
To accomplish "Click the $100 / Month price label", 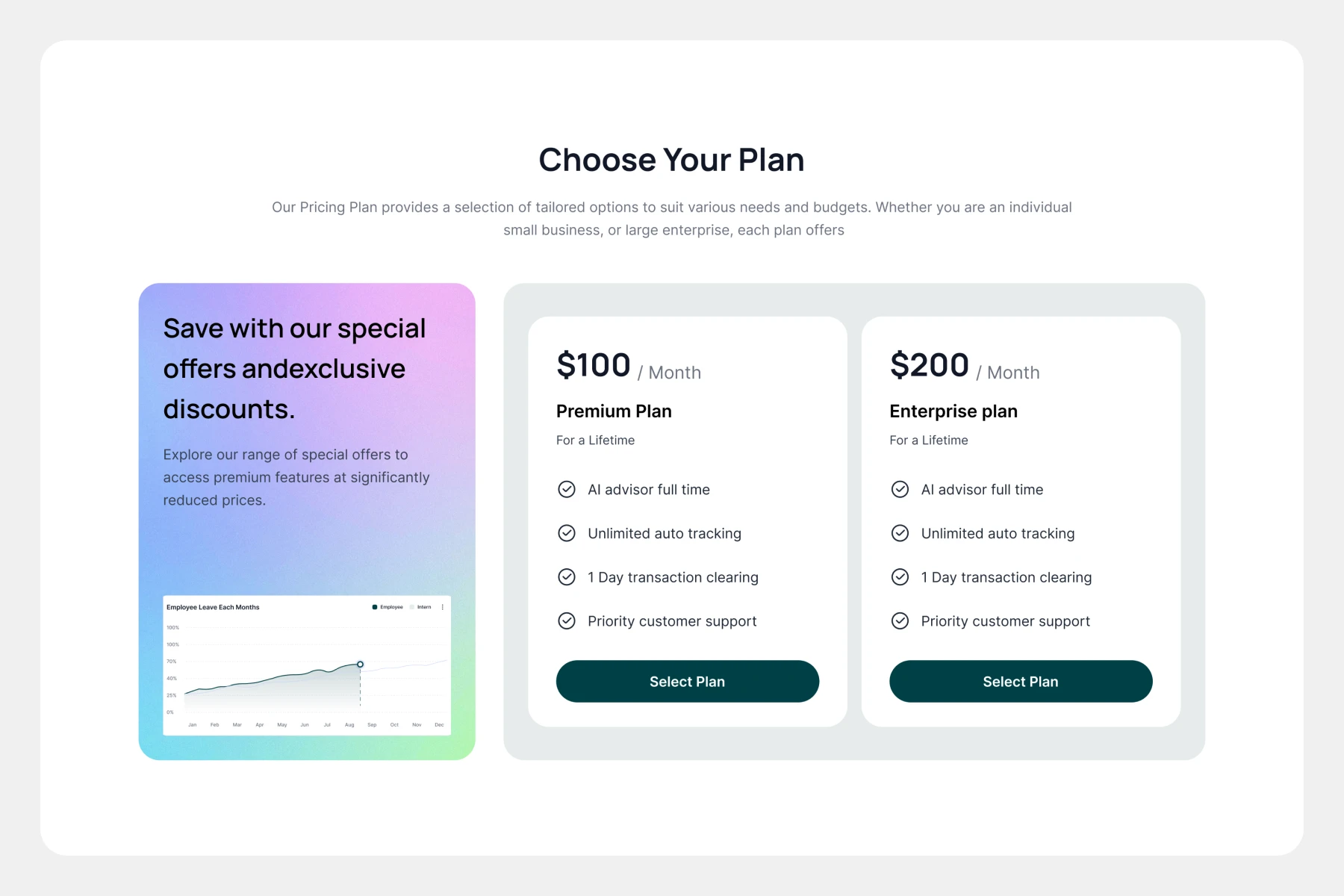I will pyautogui.click(x=628, y=367).
